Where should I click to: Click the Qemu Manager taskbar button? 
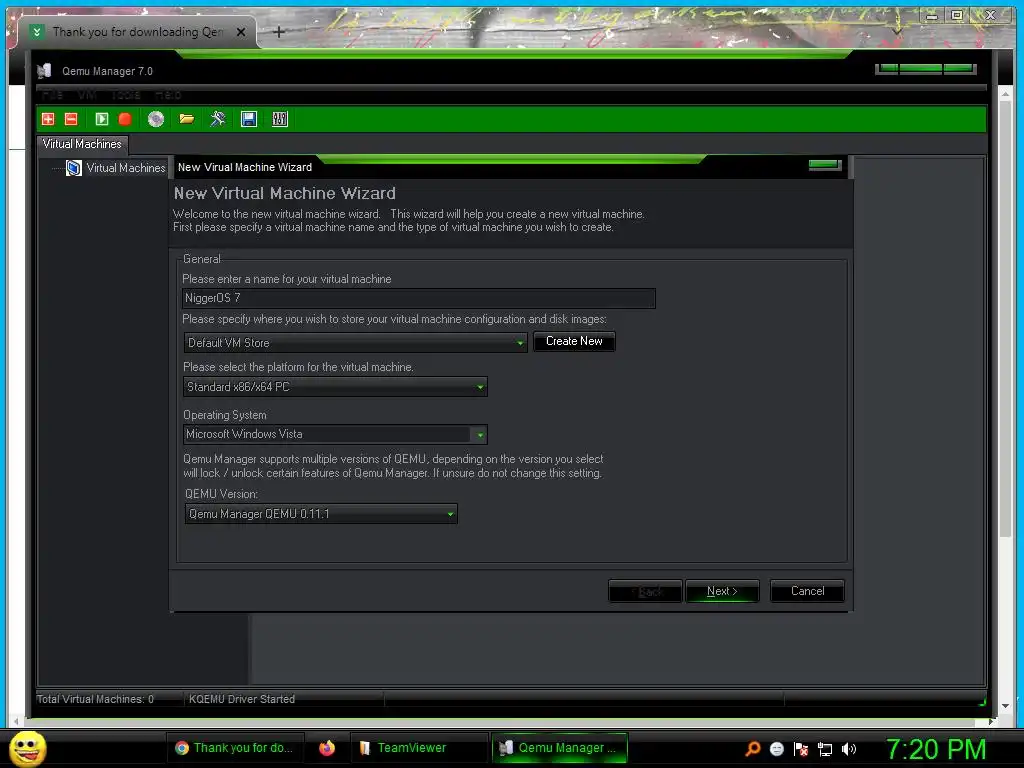point(559,748)
